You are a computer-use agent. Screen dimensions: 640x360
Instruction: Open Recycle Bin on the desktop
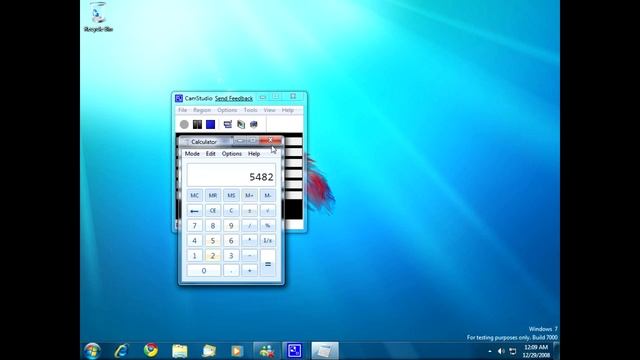(x=98, y=17)
